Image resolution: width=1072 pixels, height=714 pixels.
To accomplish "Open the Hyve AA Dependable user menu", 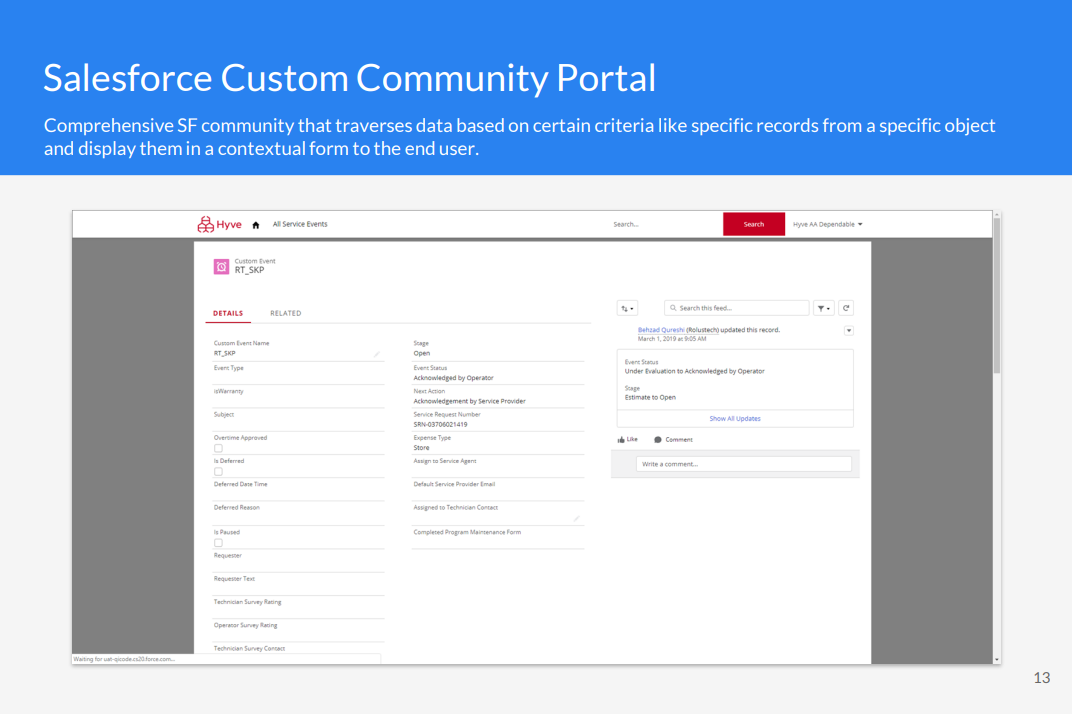I will coord(828,224).
